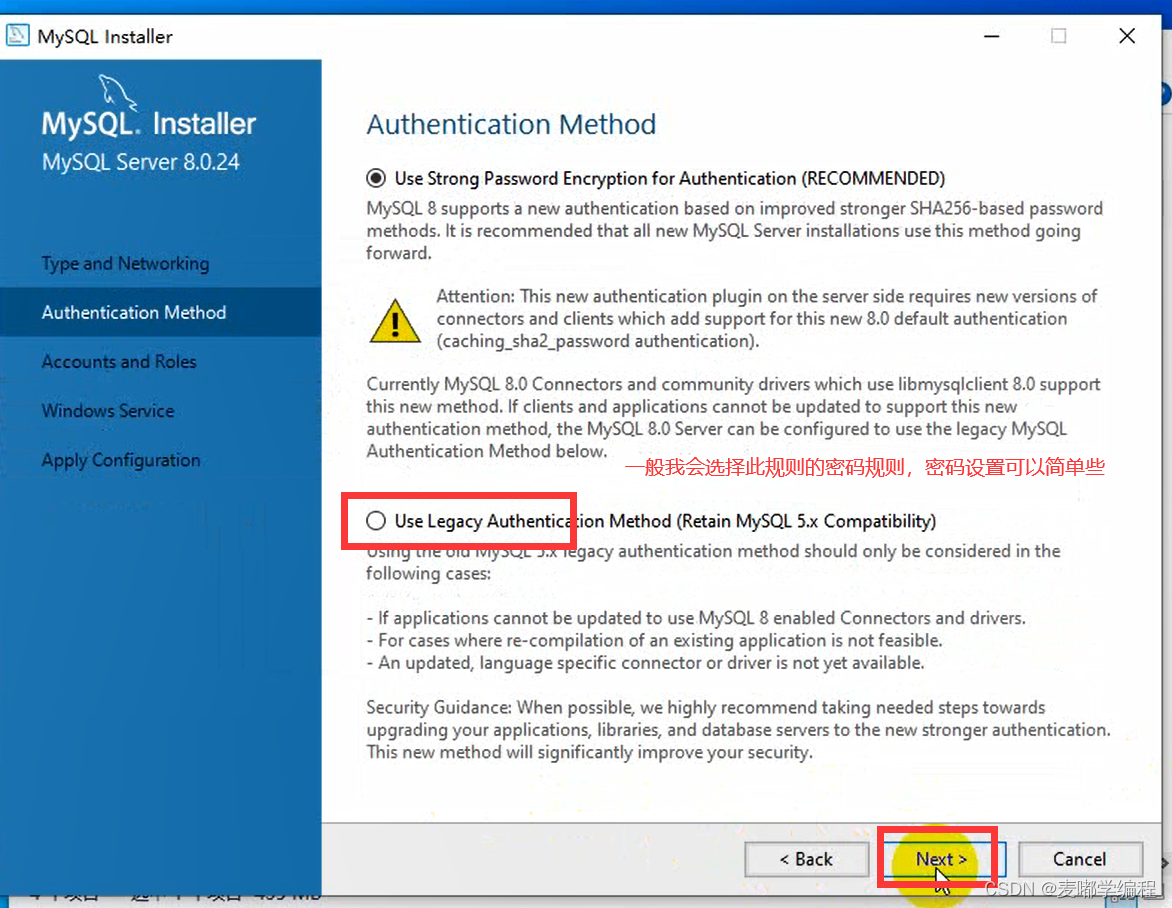Select the Use Legacy Authentication Method radio button
Screen dimensions: 1172x908
(x=376, y=520)
